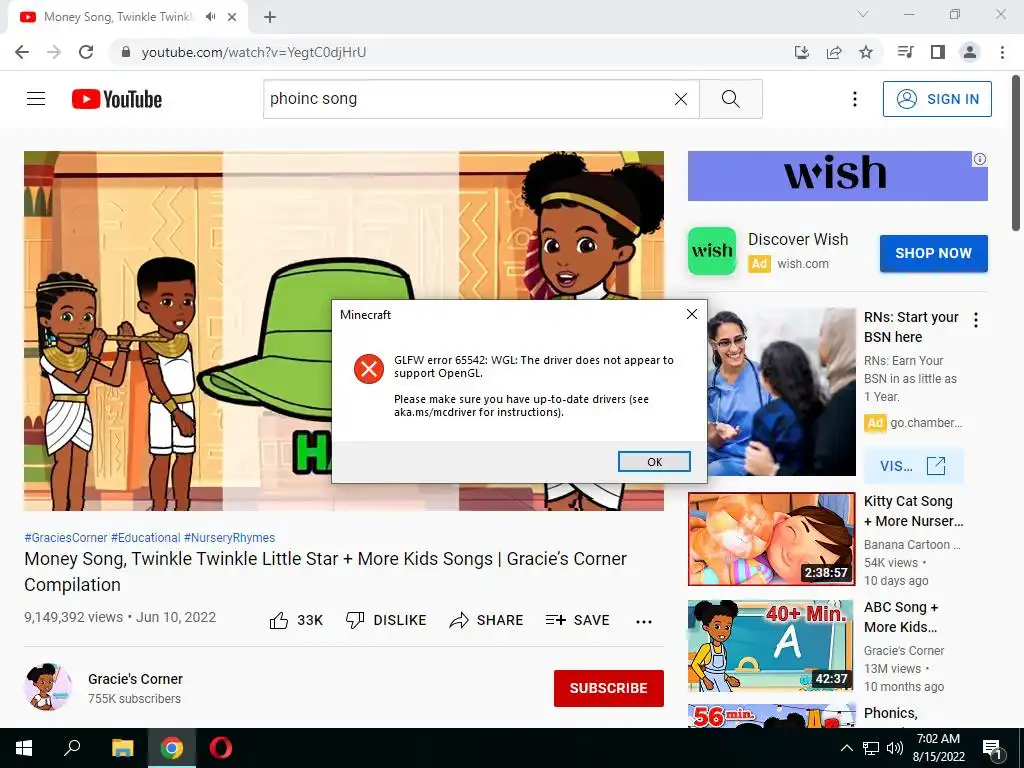Open File Explorer from taskbar

pyautogui.click(x=122, y=748)
